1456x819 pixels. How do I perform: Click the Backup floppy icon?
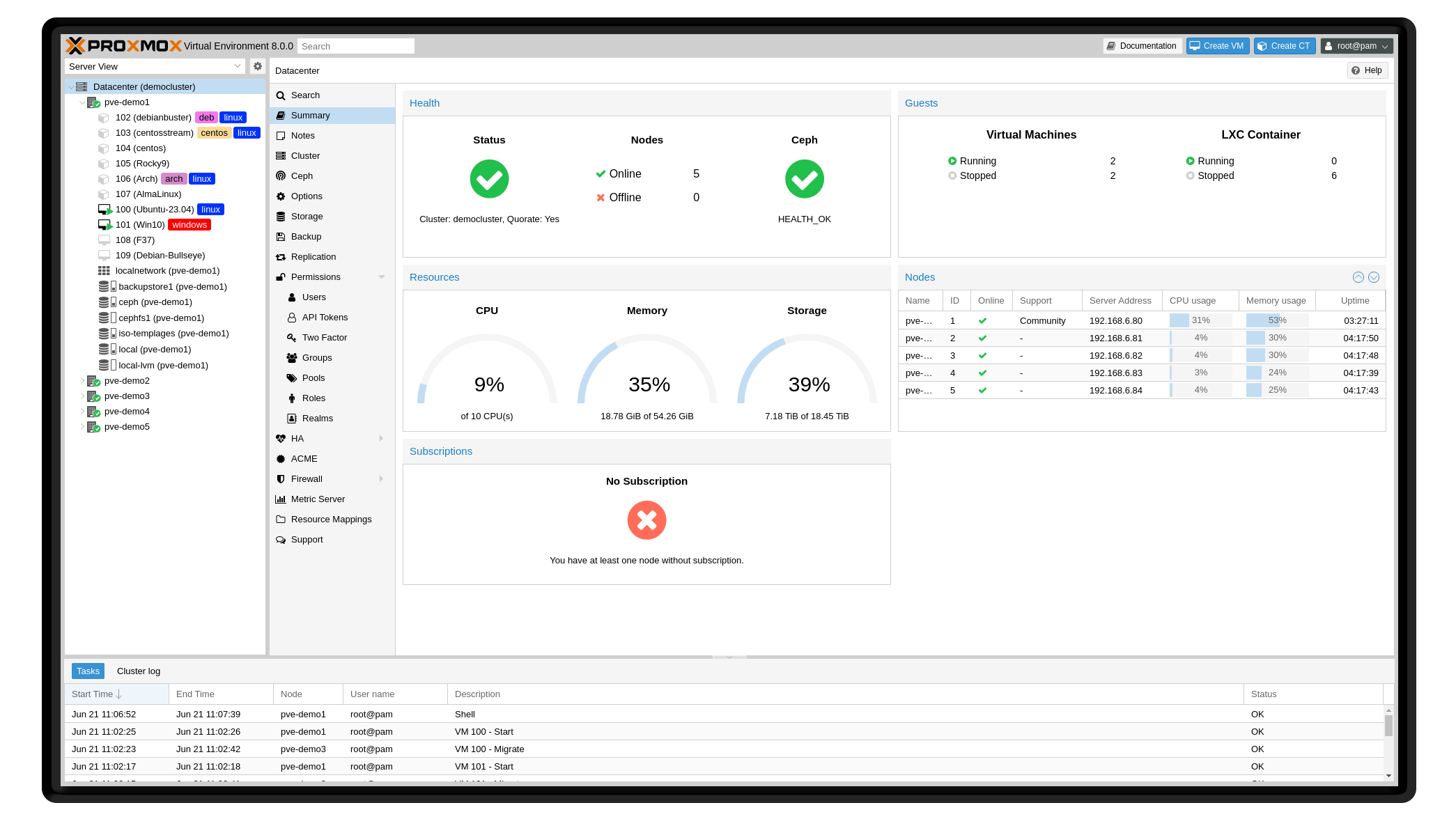click(x=281, y=237)
